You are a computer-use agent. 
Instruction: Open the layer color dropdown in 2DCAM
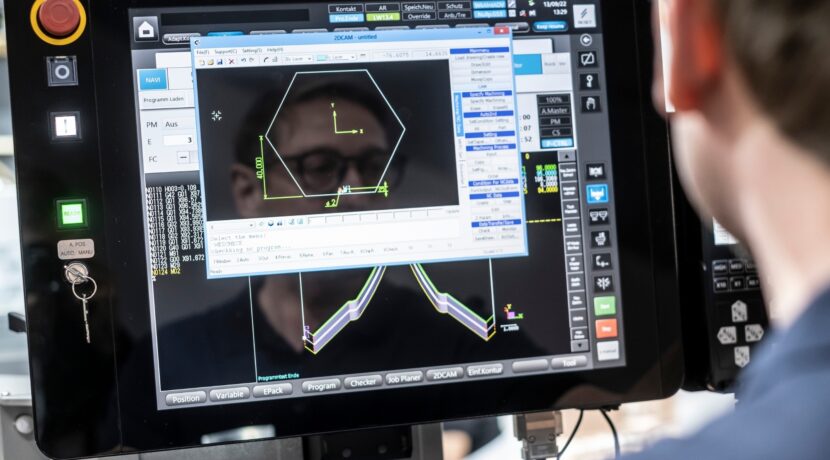tap(336, 57)
